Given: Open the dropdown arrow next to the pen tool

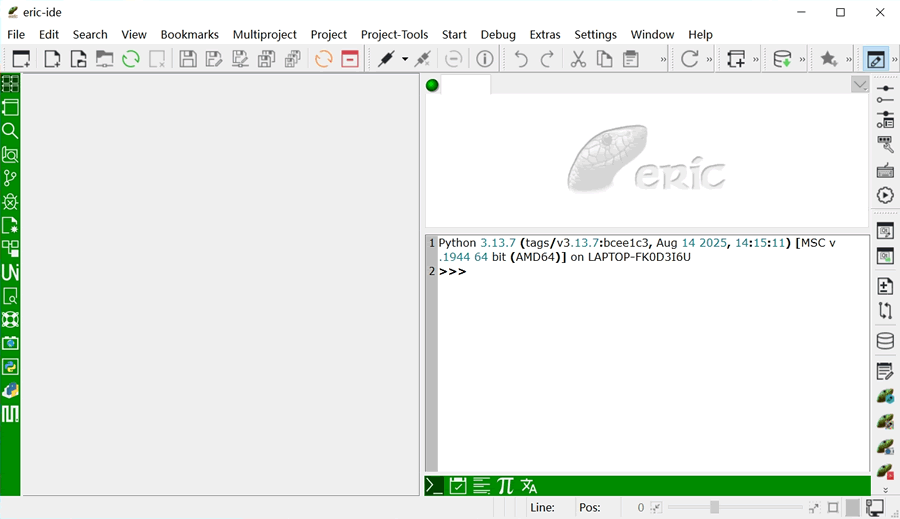Looking at the screenshot, I should (405, 59).
